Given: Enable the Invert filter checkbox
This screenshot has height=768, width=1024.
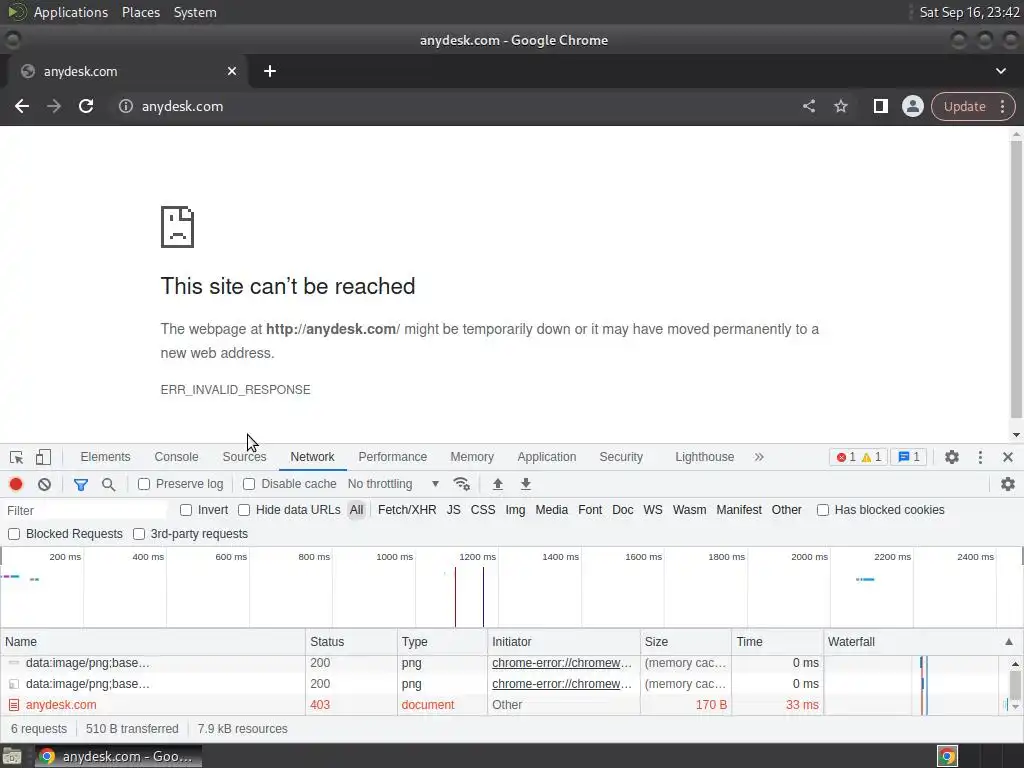Looking at the screenshot, I should 185,510.
